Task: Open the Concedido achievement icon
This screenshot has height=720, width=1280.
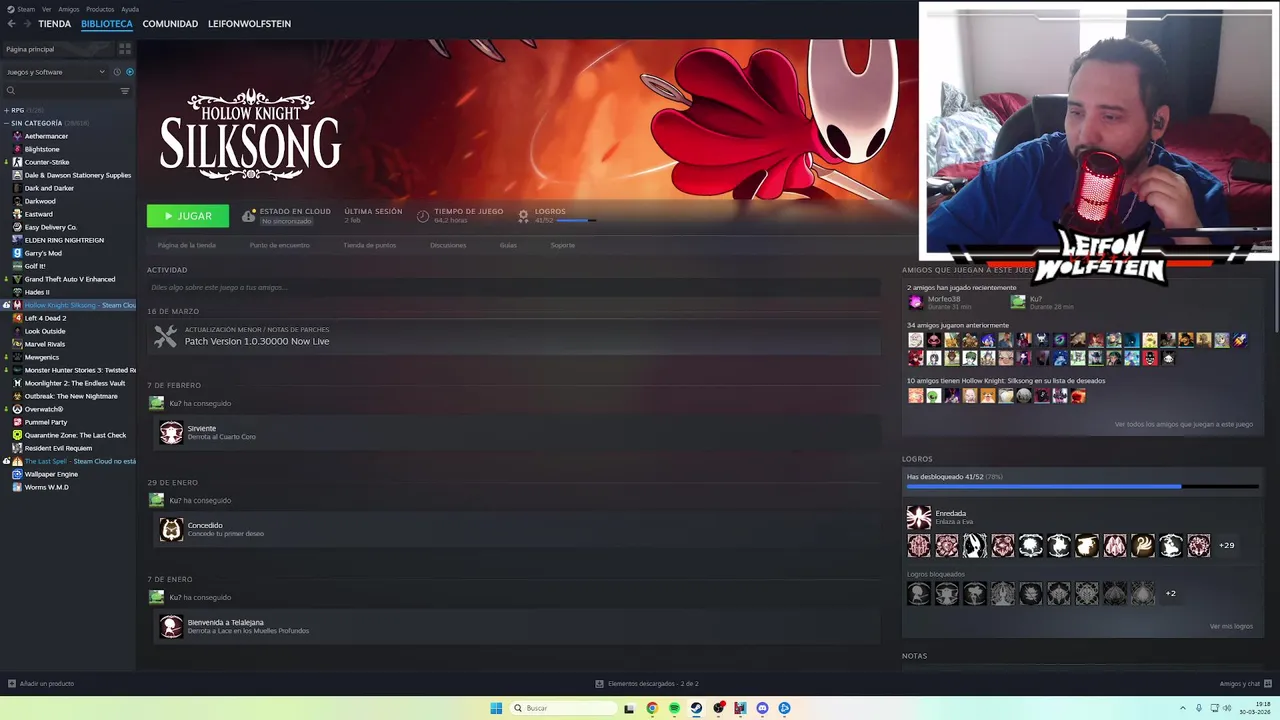Action: (x=171, y=529)
